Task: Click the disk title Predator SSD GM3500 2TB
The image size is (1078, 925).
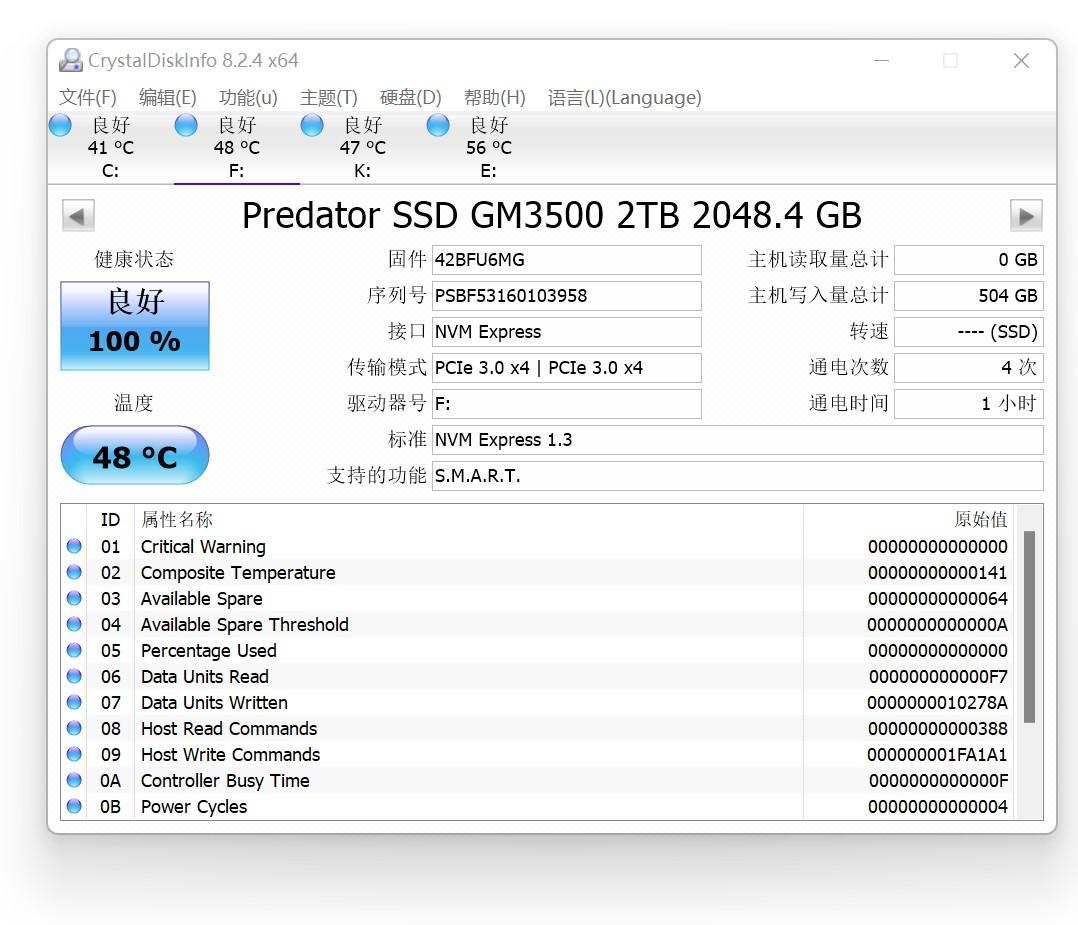Action: [x=552, y=215]
